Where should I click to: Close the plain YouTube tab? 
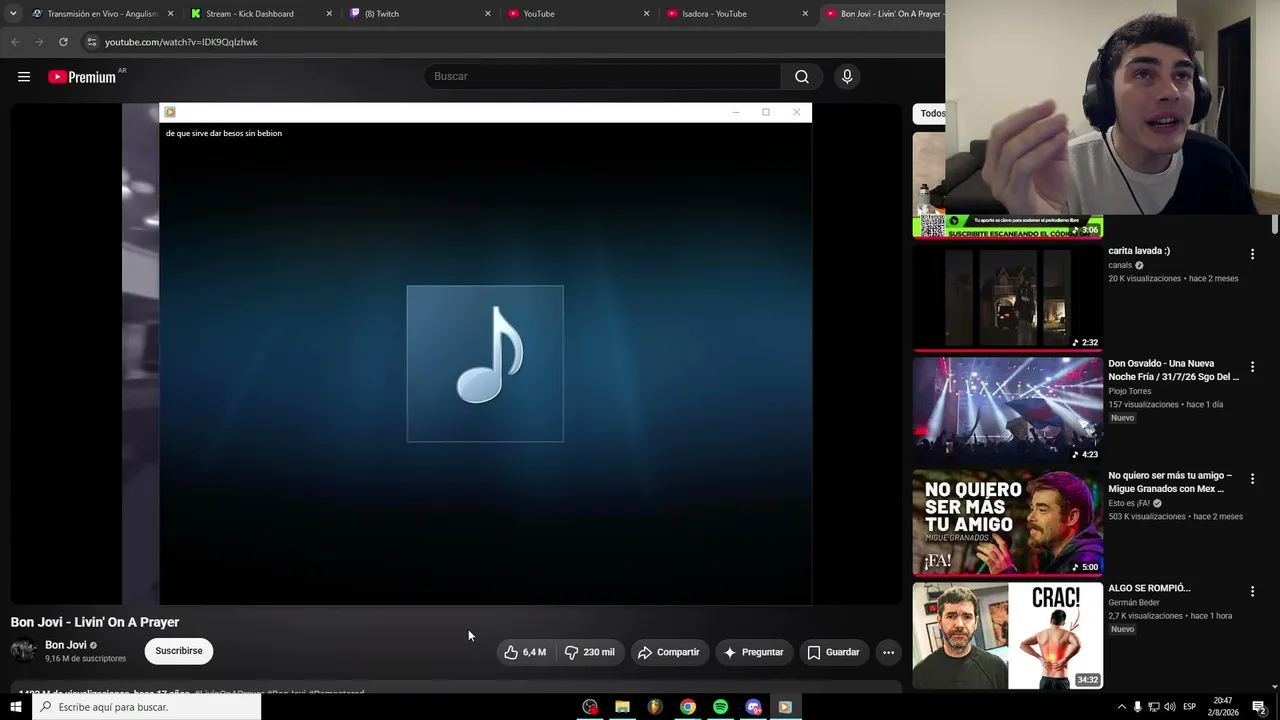click(x=646, y=14)
